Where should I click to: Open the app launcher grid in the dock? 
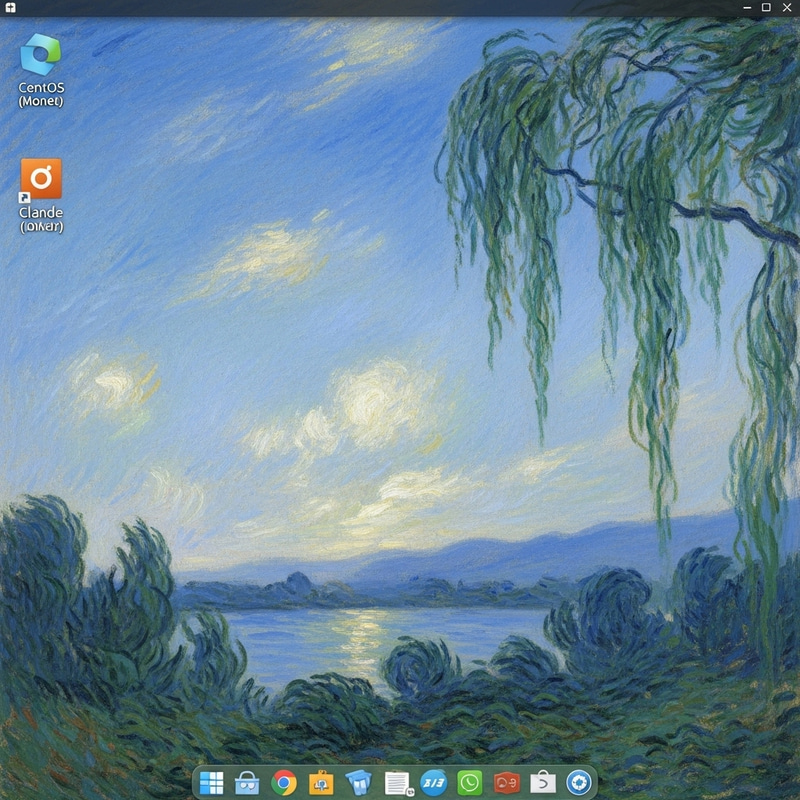(x=211, y=784)
